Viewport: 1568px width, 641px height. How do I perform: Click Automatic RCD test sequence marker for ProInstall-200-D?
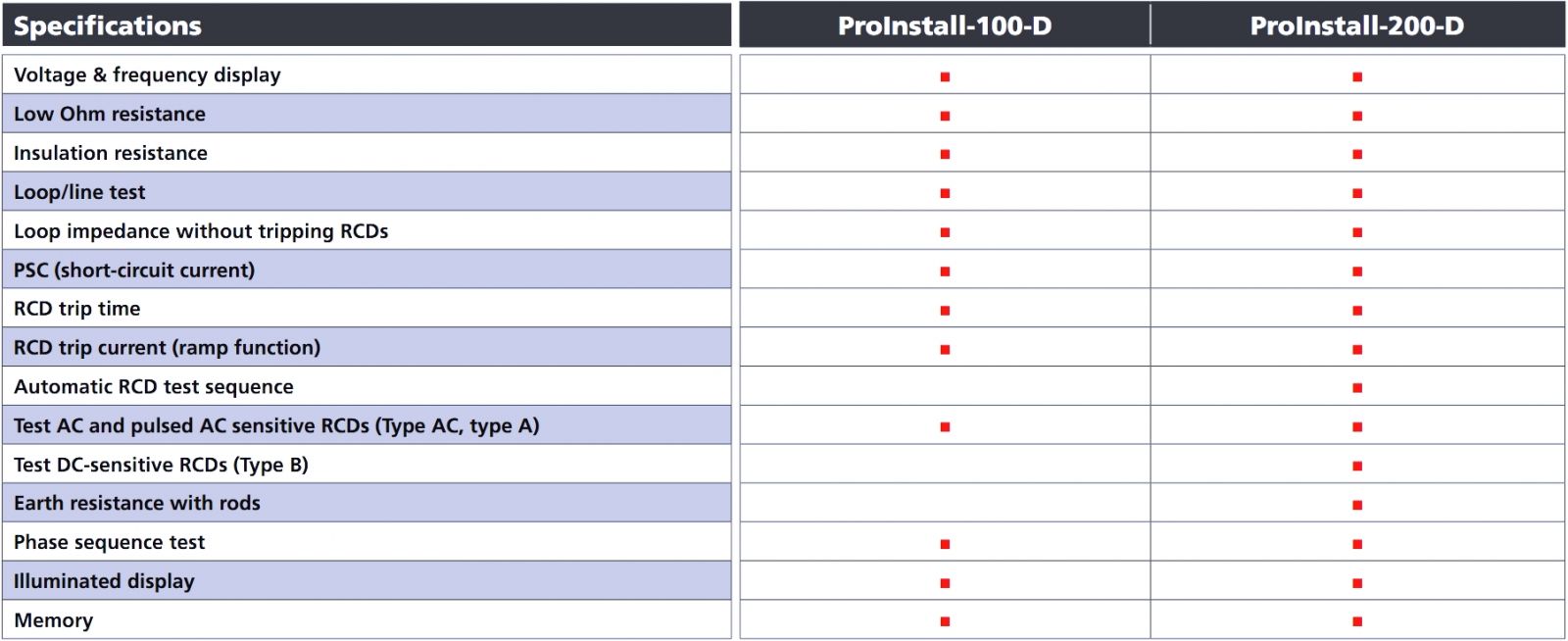click(1357, 388)
